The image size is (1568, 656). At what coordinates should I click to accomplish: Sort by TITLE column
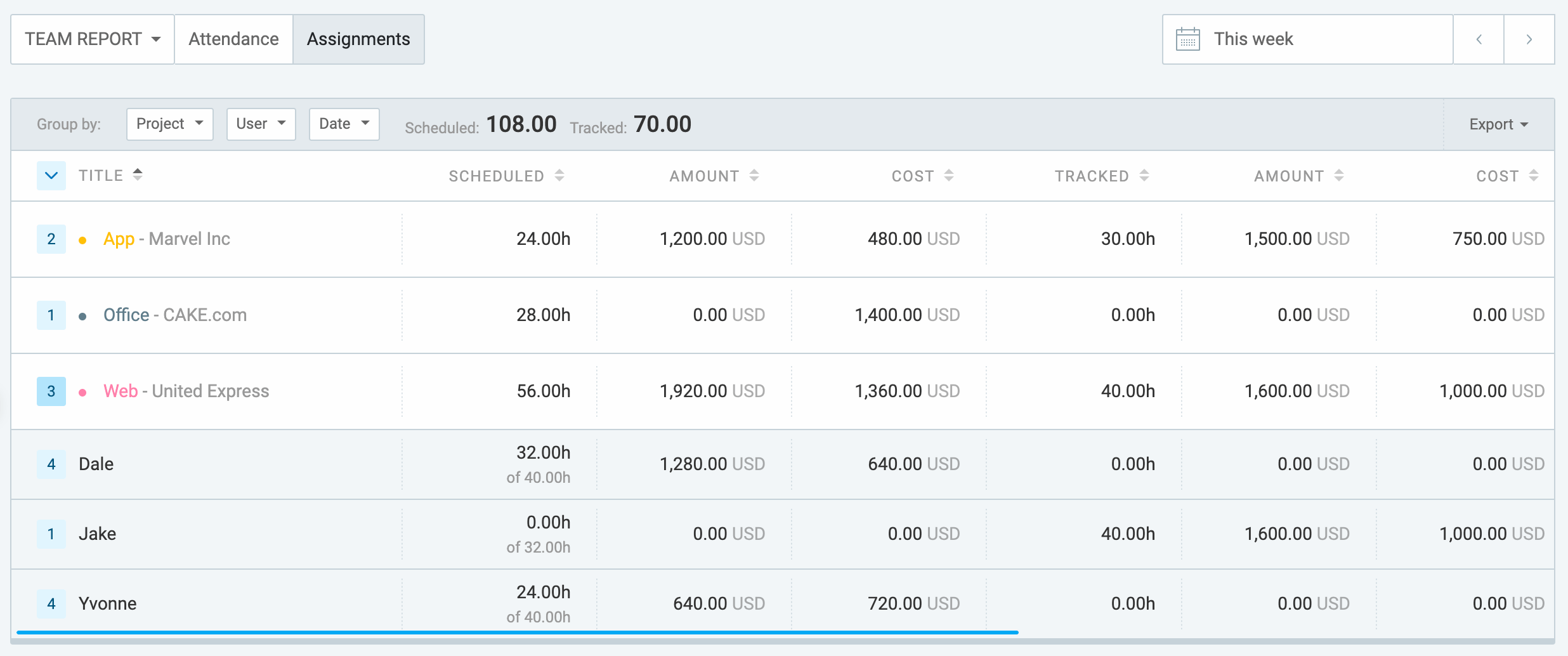[x=110, y=175]
